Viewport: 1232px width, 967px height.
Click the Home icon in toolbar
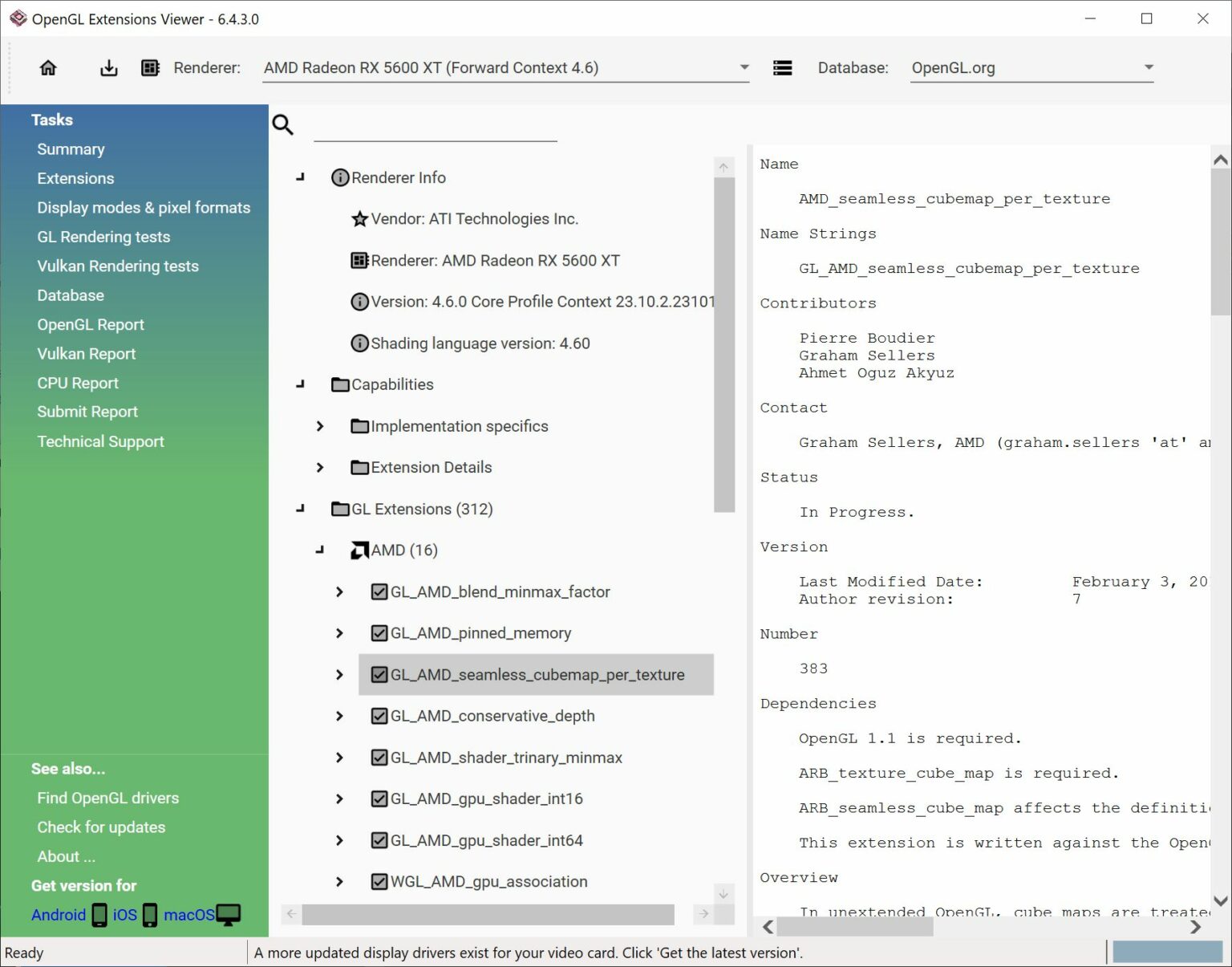[48, 68]
